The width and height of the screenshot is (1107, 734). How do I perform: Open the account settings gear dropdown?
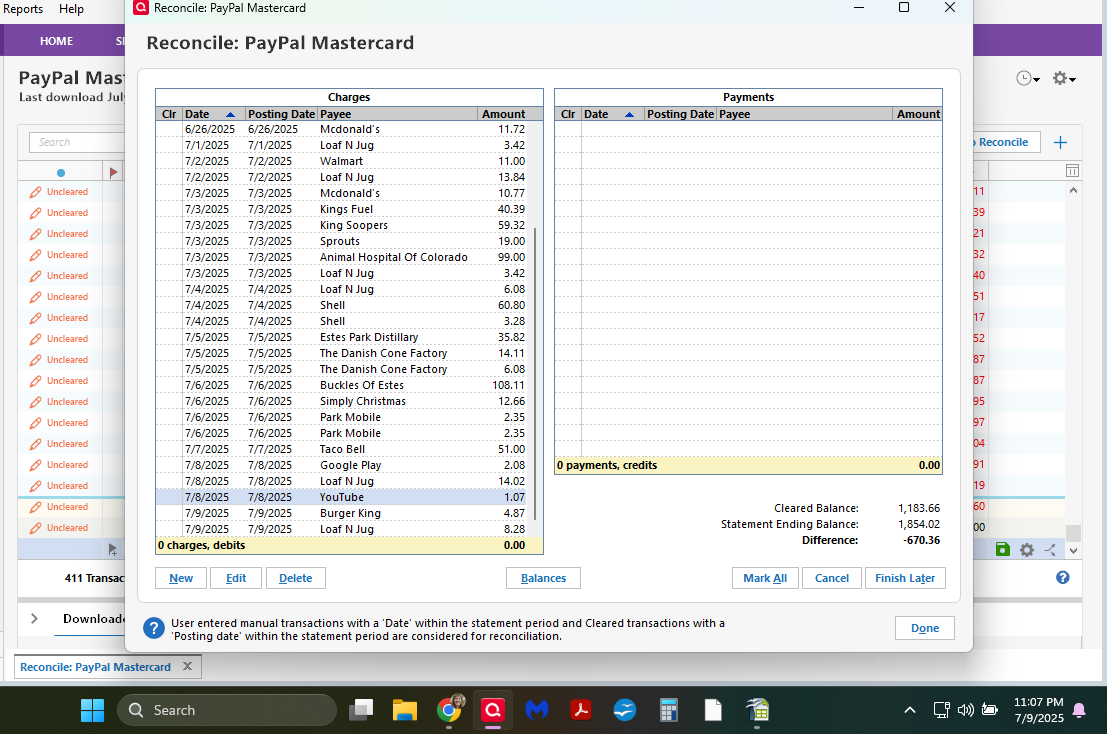[1064, 78]
